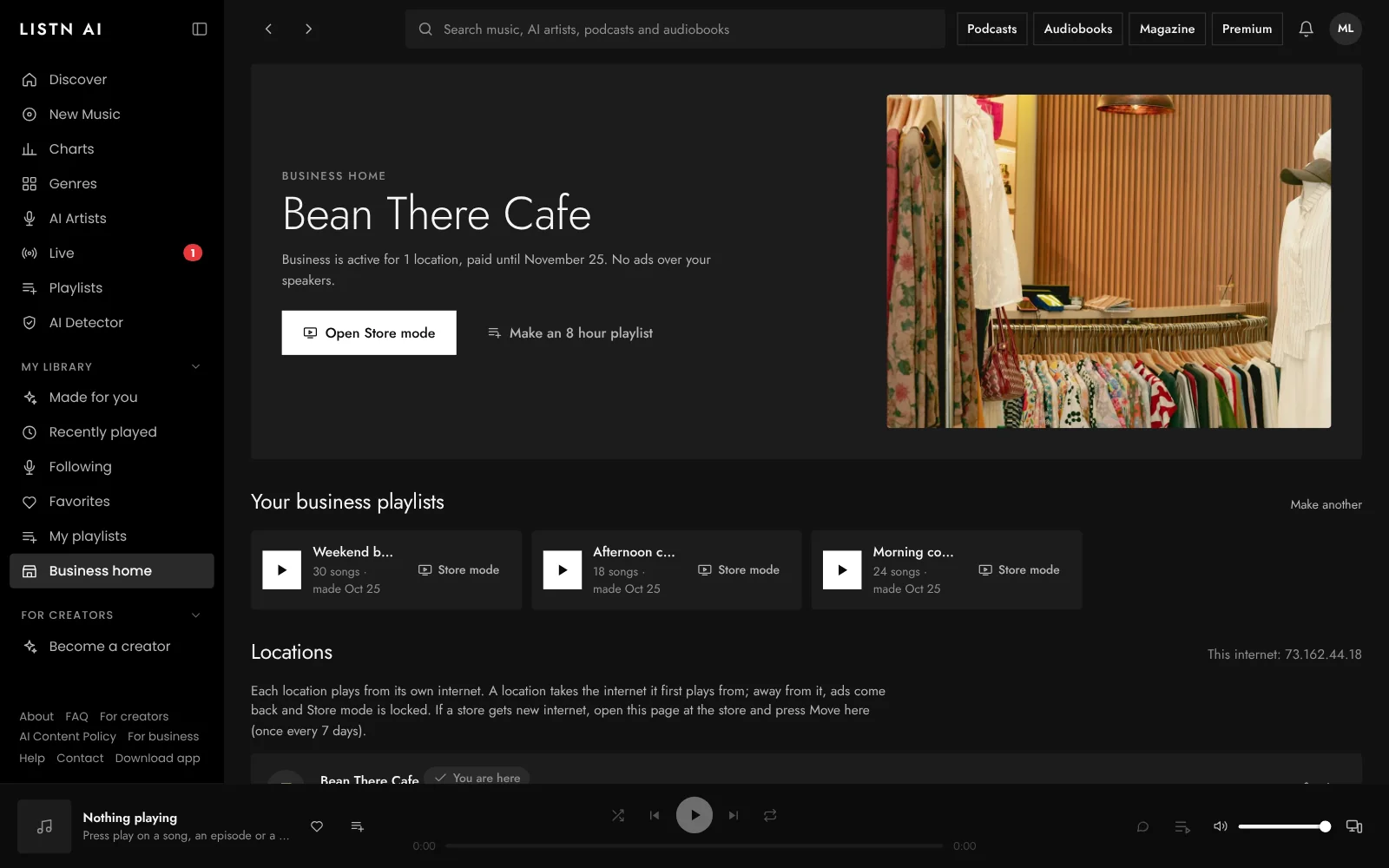Open Charts in the sidebar

111,148
